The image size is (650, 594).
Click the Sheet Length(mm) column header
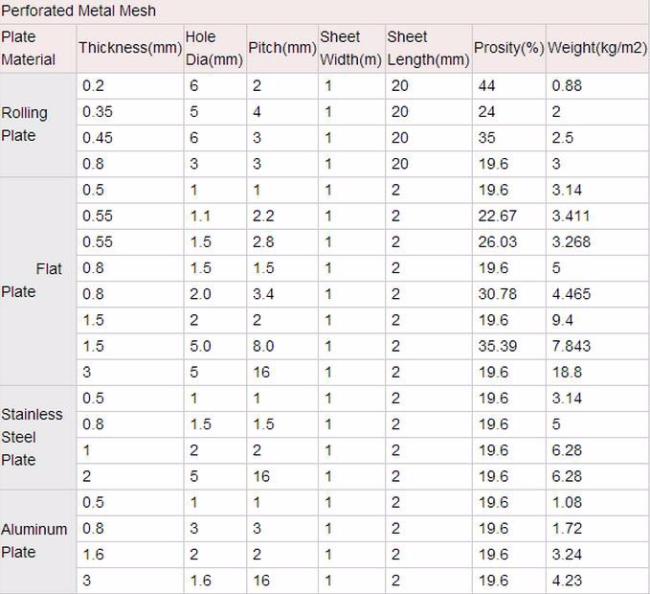pyautogui.click(x=428, y=48)
